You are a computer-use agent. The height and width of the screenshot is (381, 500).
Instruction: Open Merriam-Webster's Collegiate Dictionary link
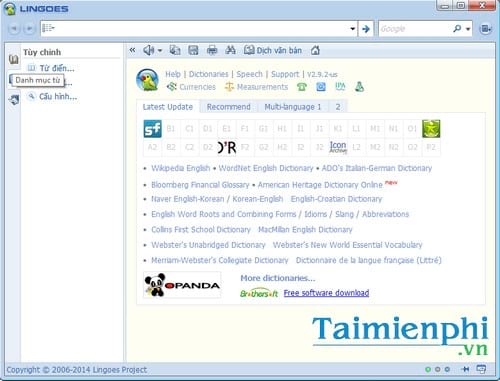[220, 260]
